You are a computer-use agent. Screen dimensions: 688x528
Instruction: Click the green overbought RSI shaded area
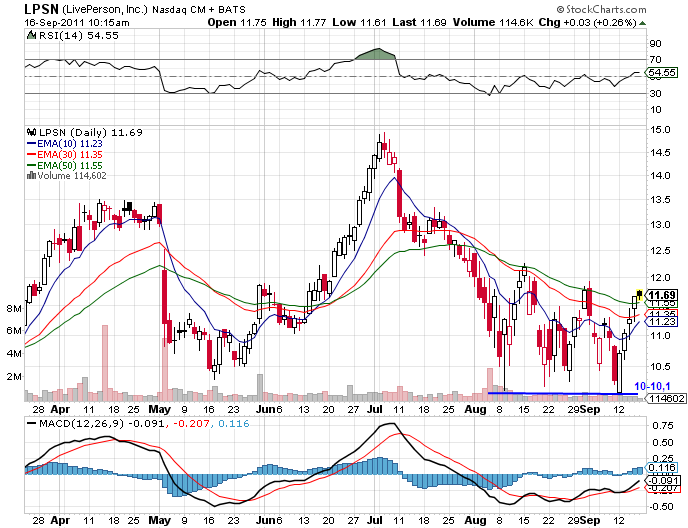pyautogui.click(x=376, y=54)
